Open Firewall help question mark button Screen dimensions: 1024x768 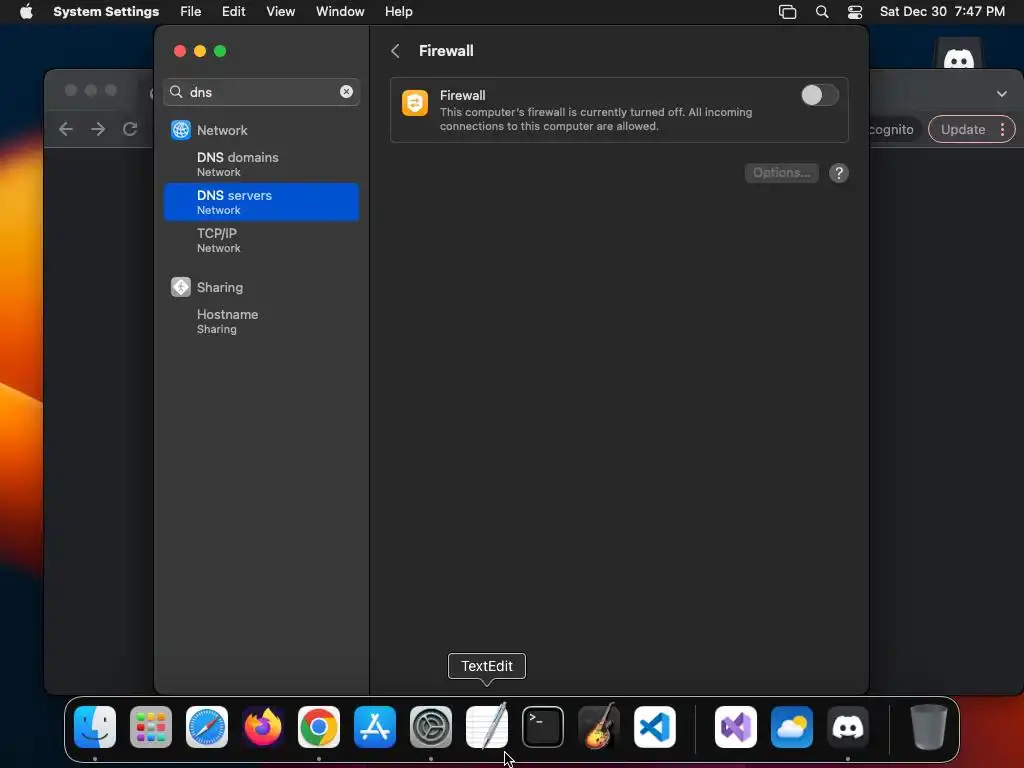click(839, 173)
